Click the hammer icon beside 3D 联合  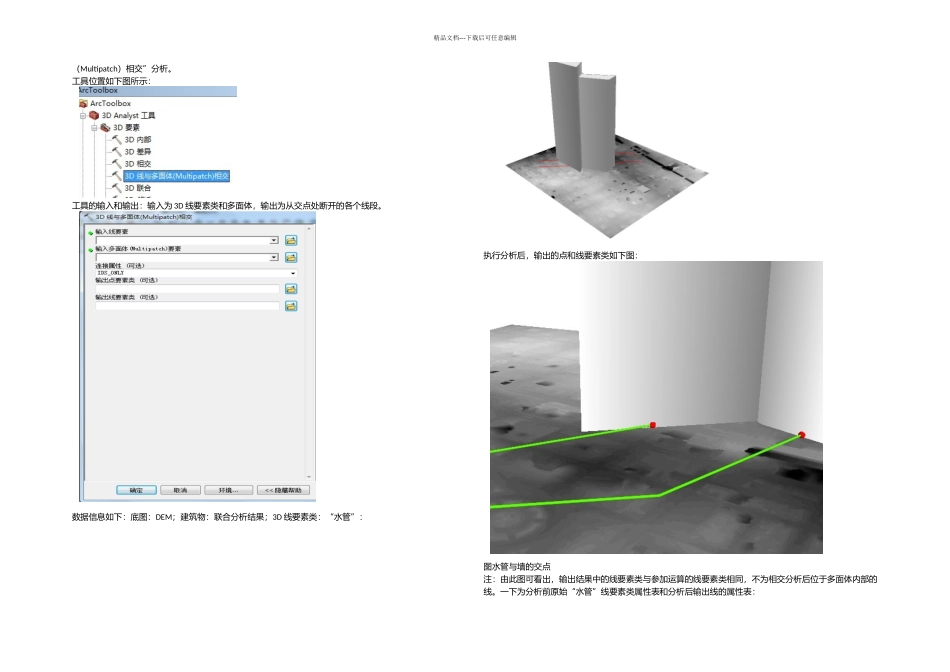point(117,188)
